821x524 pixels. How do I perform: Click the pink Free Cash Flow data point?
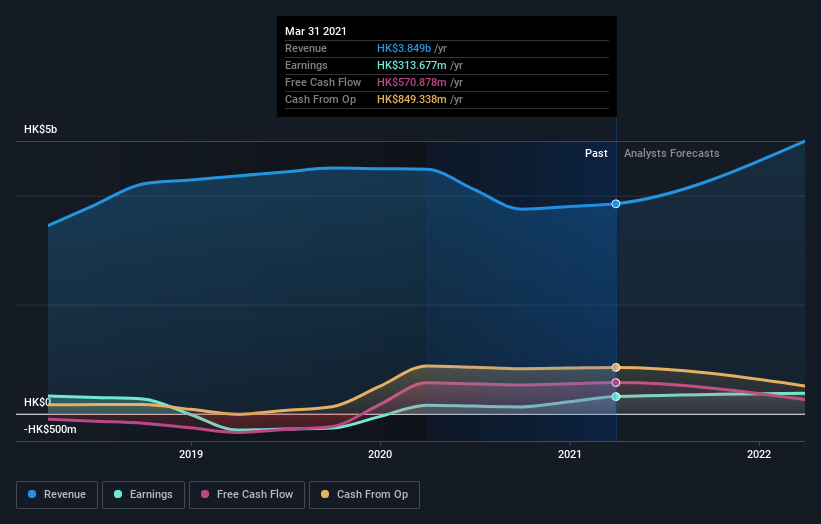616,383
